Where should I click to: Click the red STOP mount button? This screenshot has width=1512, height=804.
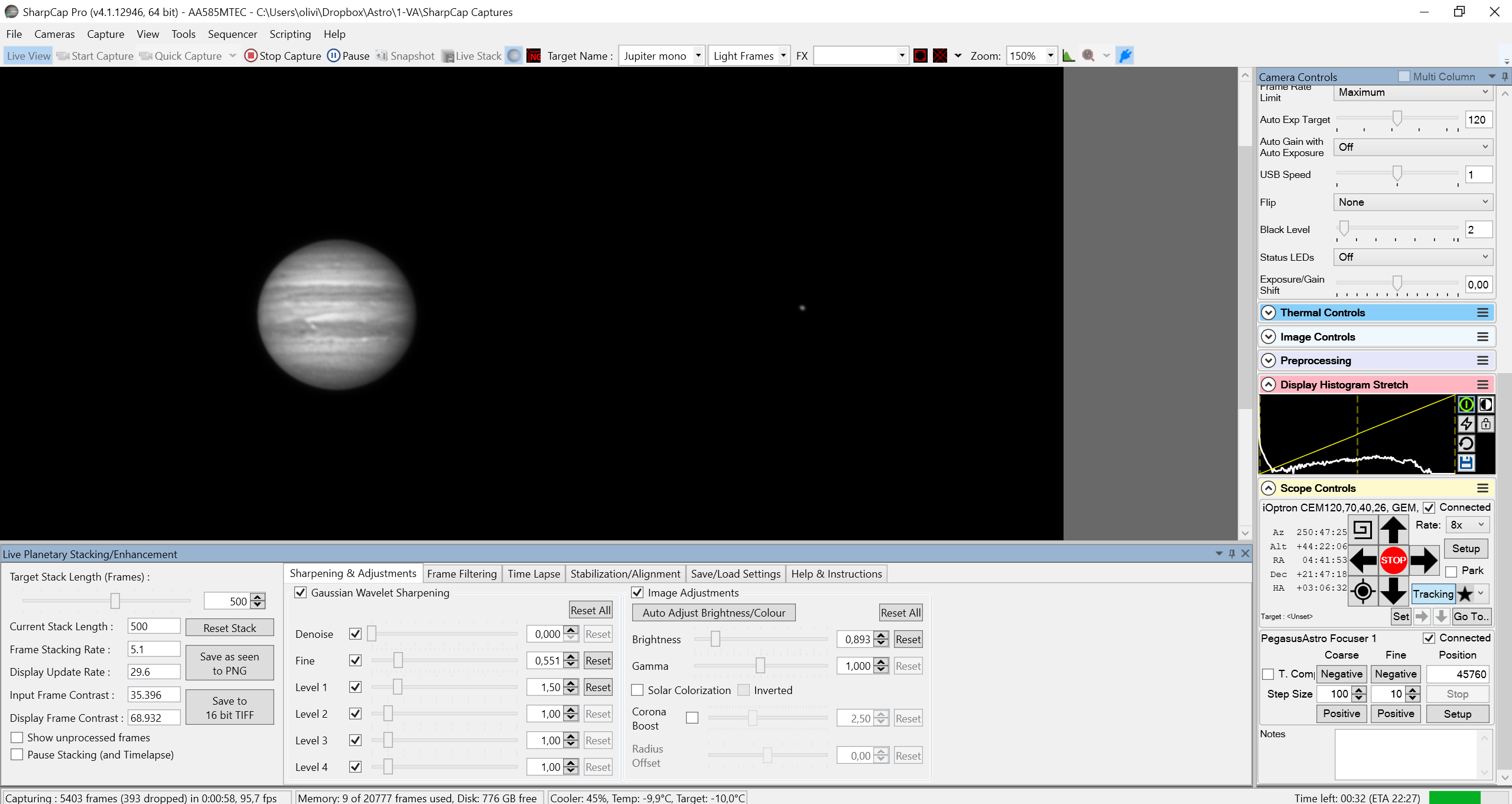click(1393, 560)
